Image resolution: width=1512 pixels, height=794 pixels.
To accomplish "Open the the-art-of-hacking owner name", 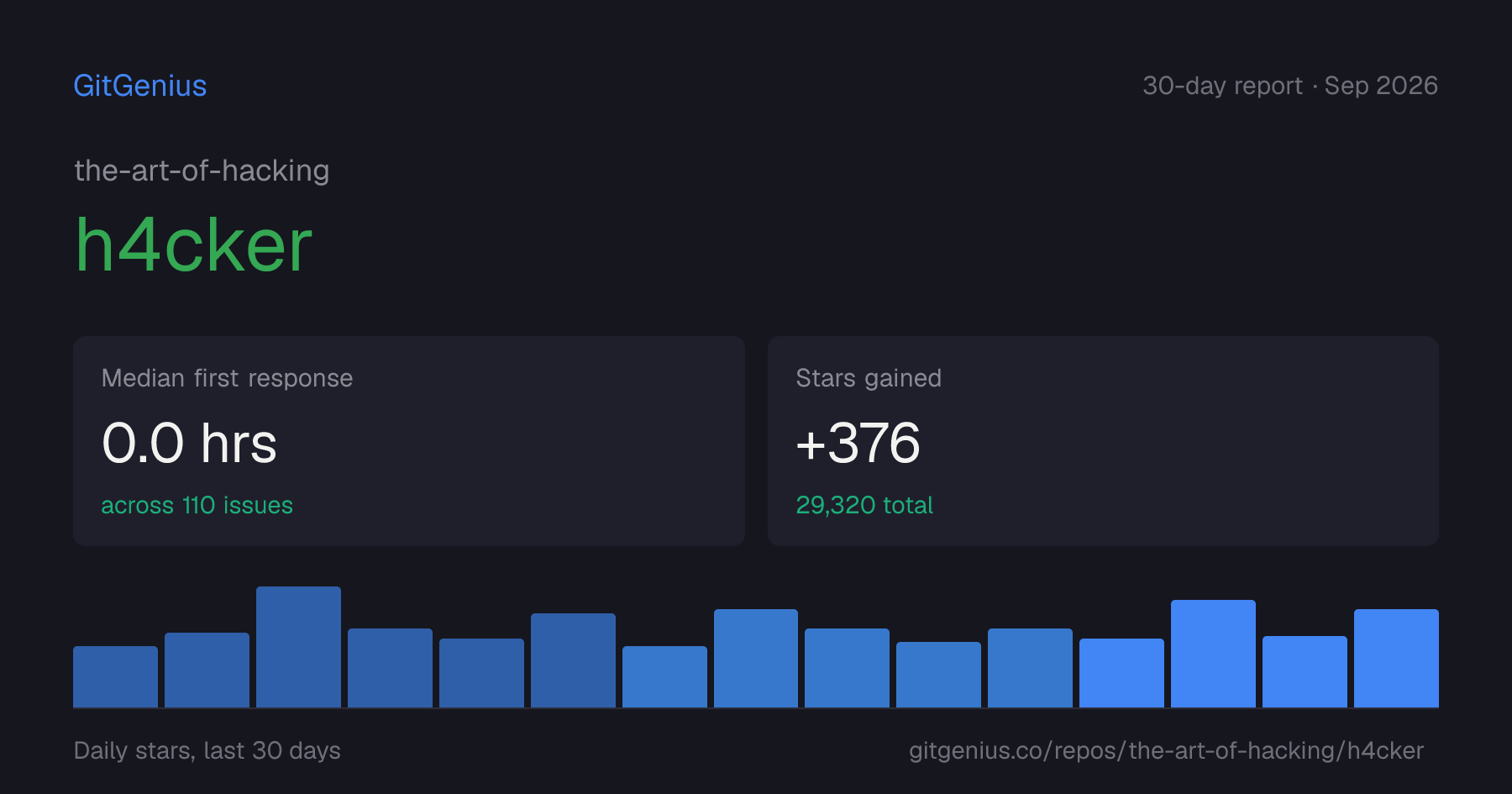I will point(202,171).
